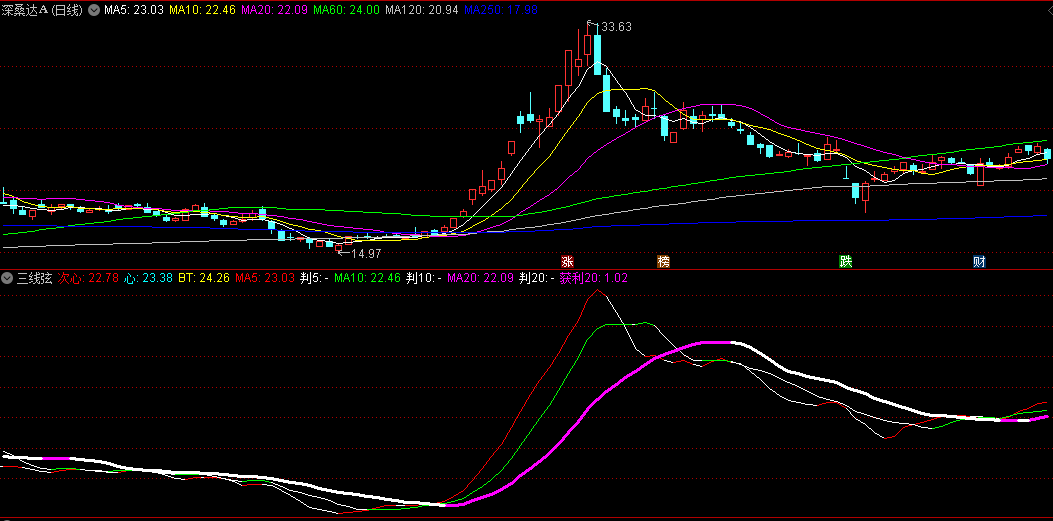1053x521 pixels.
Task: Click the red 涨 event marker
Action: 568,261
